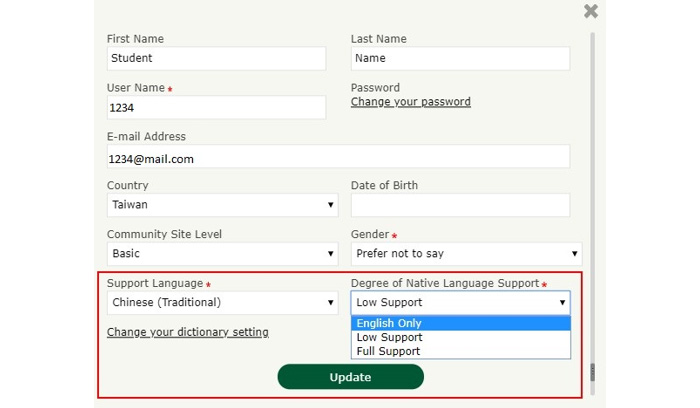Click the E-mail Address input field
This screenshot has height=408, width=700.
point(338,158)
